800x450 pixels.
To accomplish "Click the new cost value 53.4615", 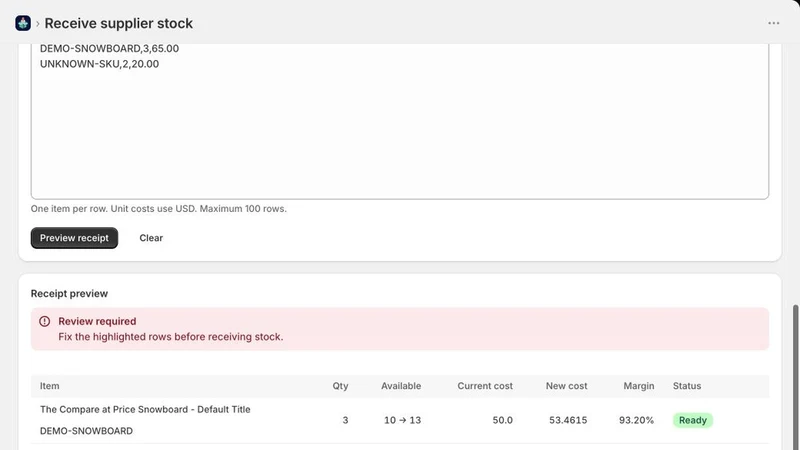I will 568,420.
